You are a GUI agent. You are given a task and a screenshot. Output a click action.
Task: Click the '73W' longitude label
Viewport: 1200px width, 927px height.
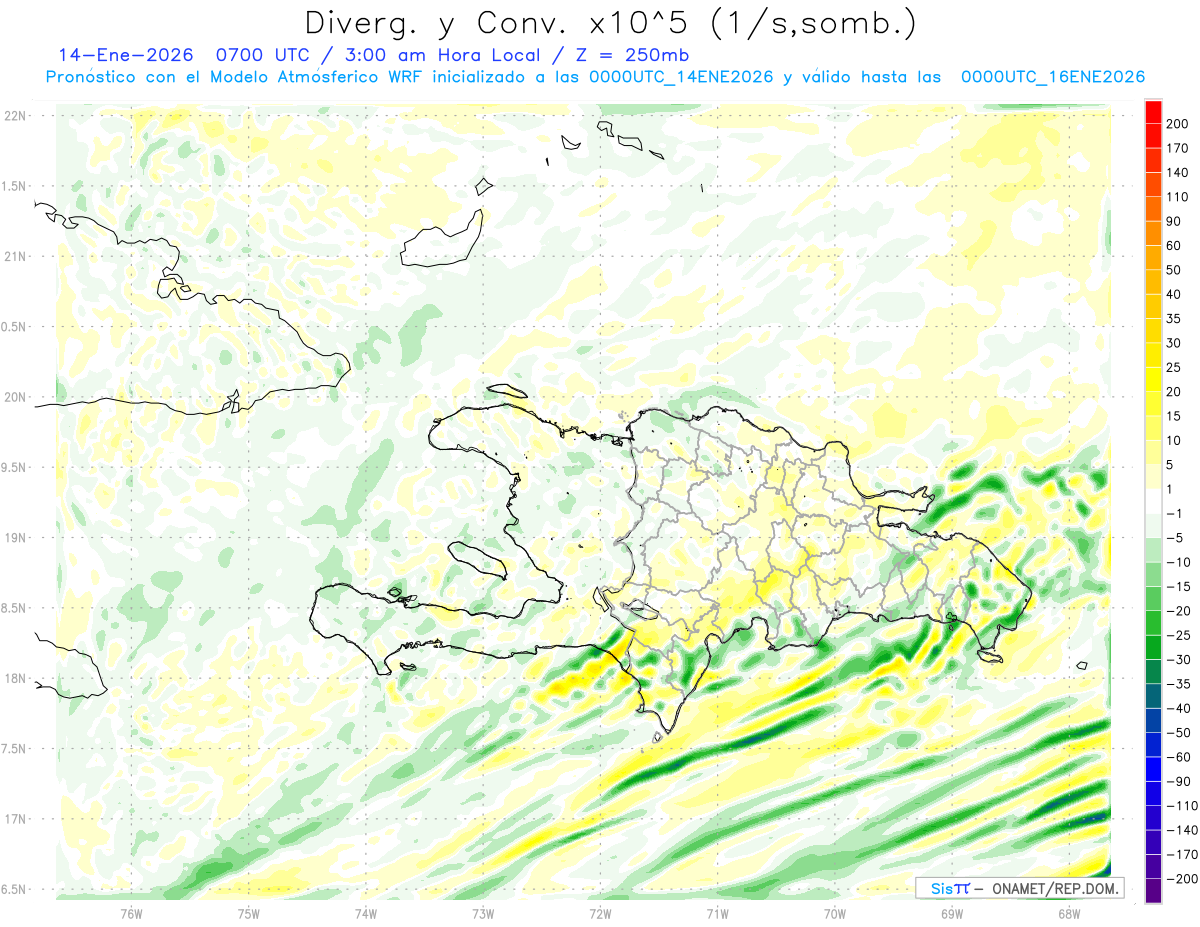(x=483, y=914)
